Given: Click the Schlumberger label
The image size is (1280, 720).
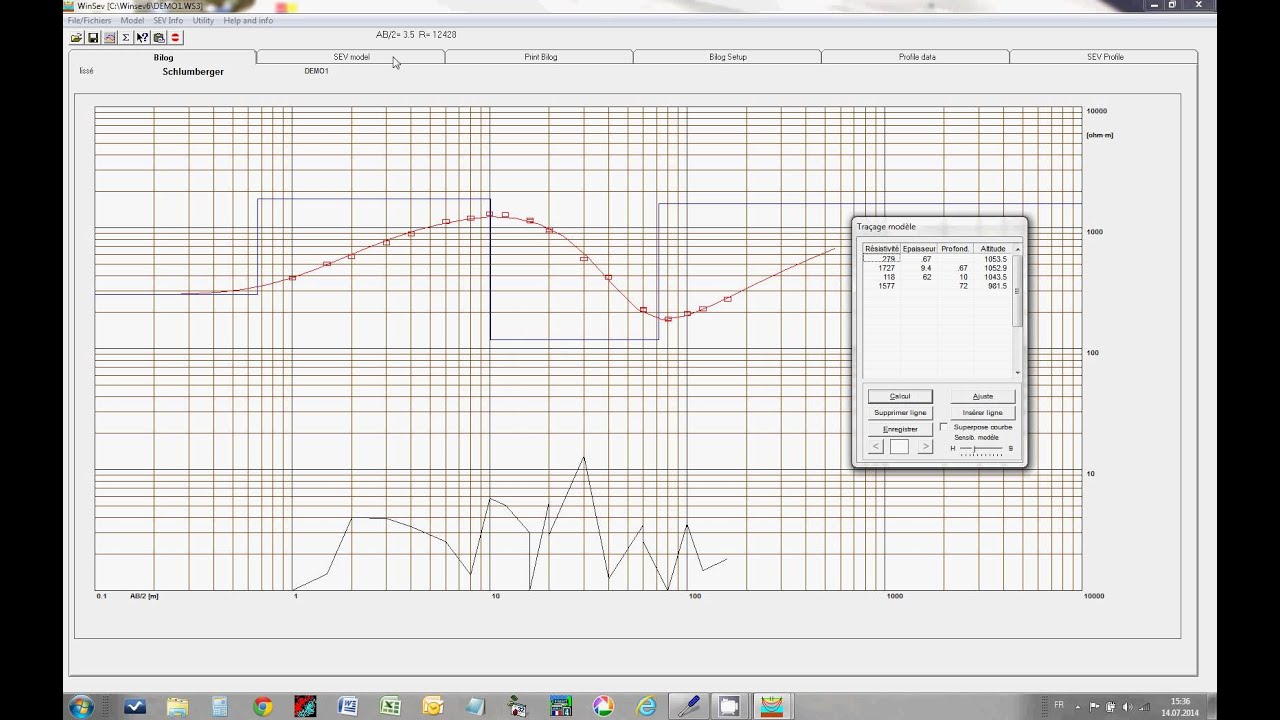Looking at the screenshot, I should 193,72.
